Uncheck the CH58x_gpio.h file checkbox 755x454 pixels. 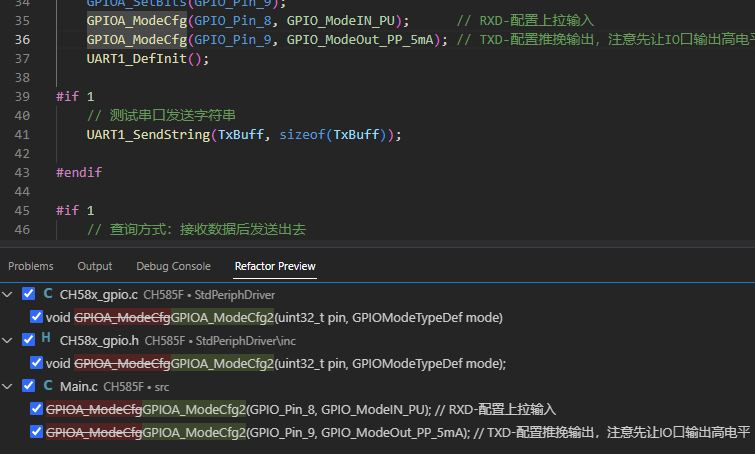click(28, 339)
